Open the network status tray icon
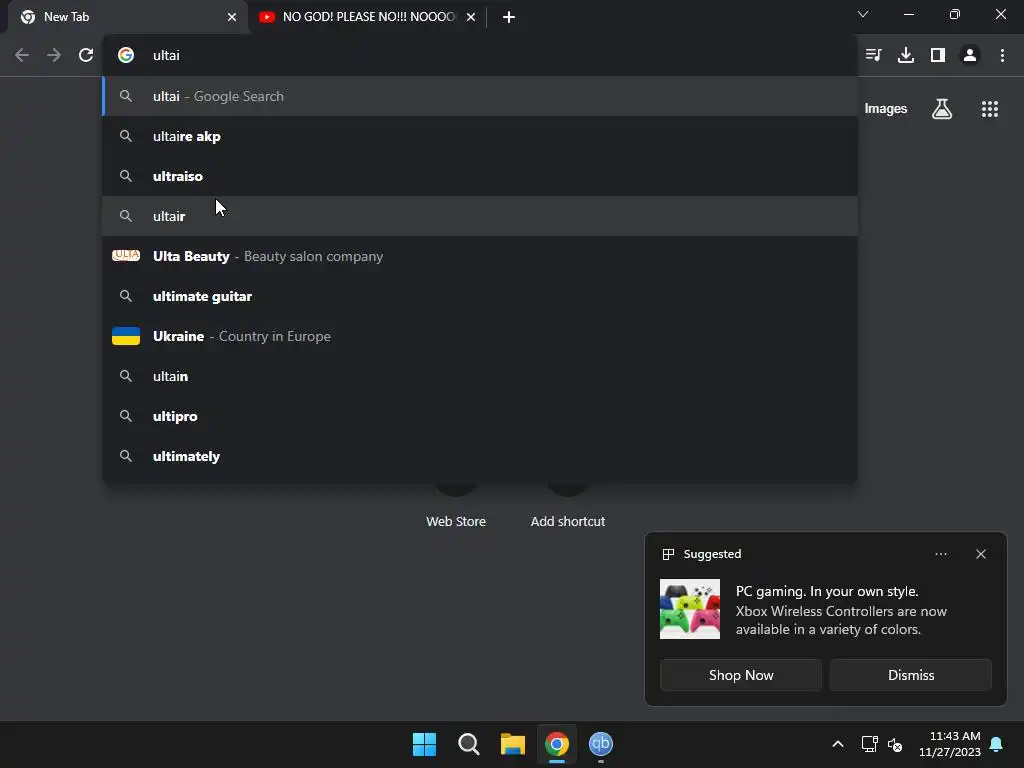The image size is (1024, 768). tap(869, 744)
